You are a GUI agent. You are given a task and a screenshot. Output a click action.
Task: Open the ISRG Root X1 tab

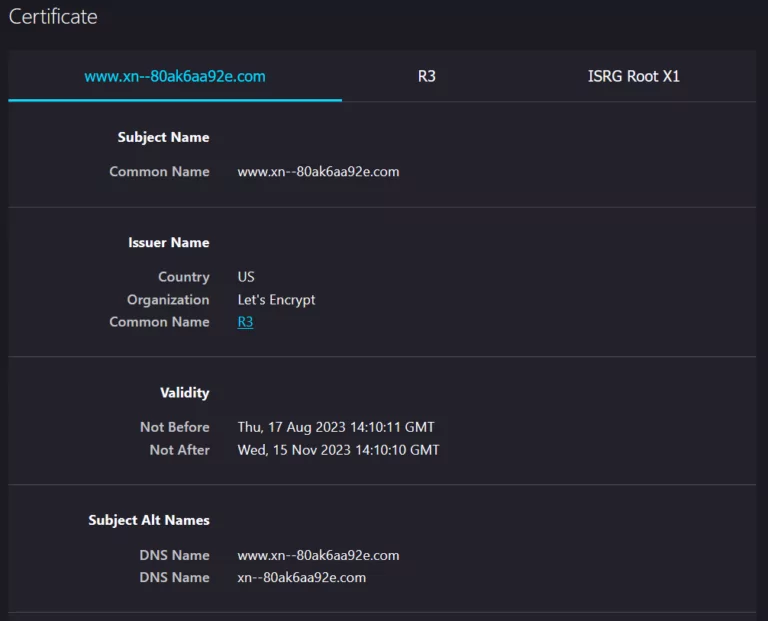[633, 76]
